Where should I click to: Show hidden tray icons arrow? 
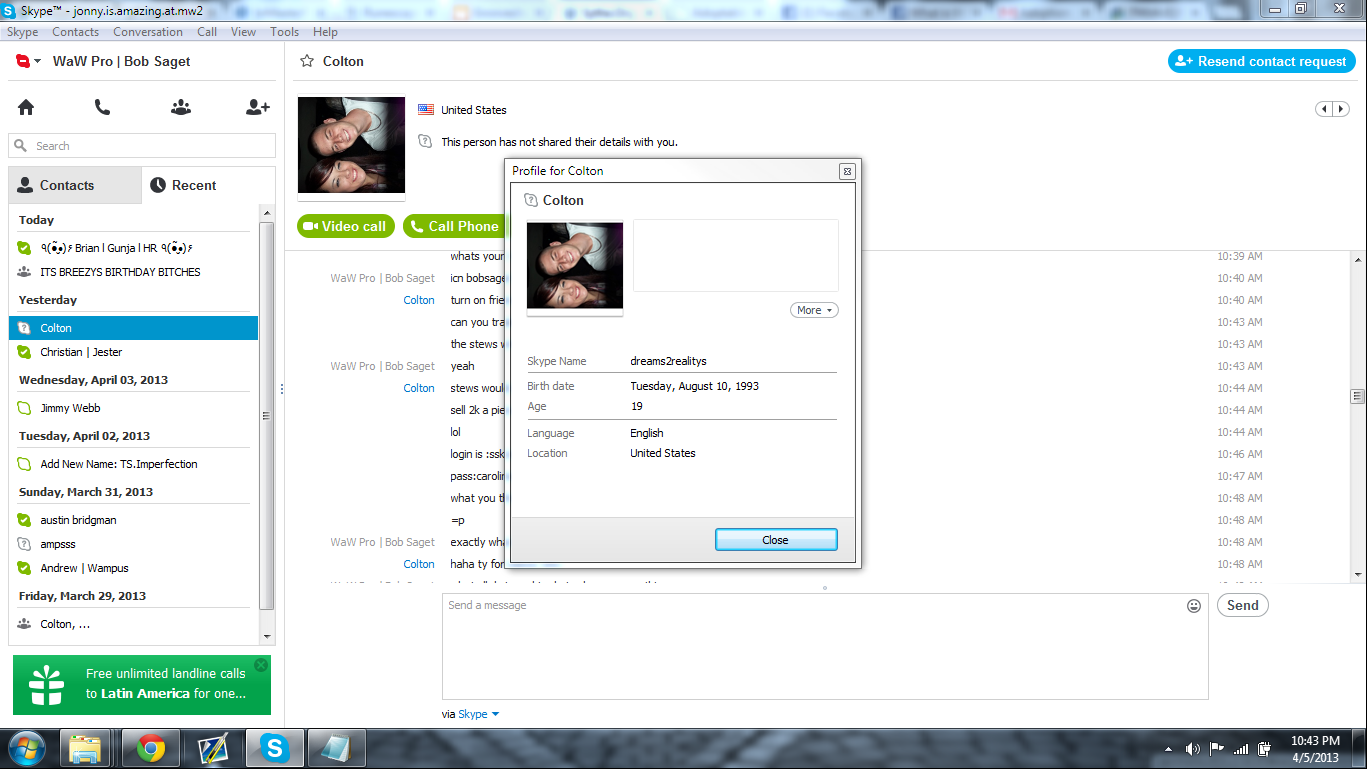[1168, 749]
